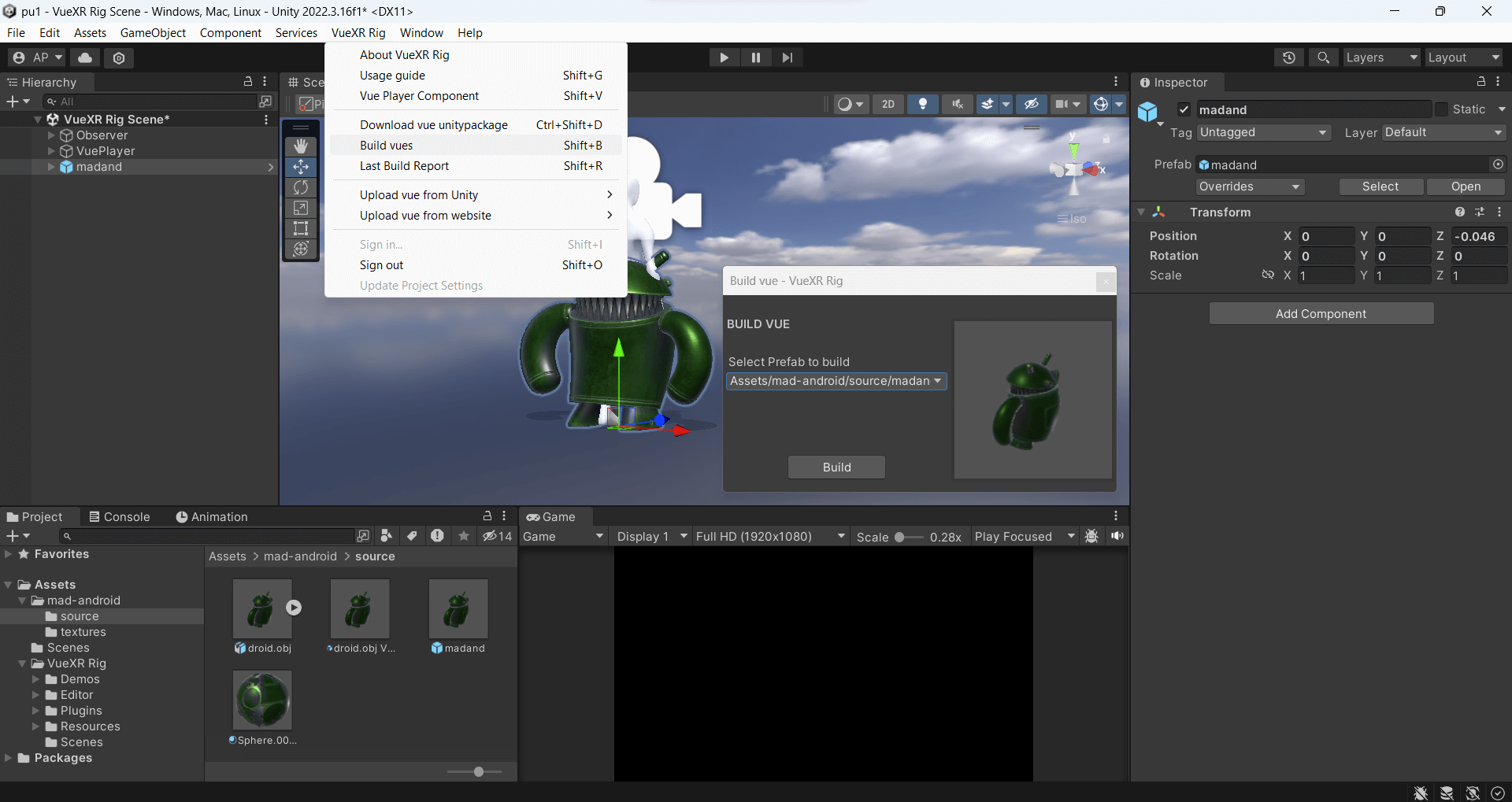Open Tag Untagged dropdown
The image size is (1512, 802).
tap(1264, 132)
